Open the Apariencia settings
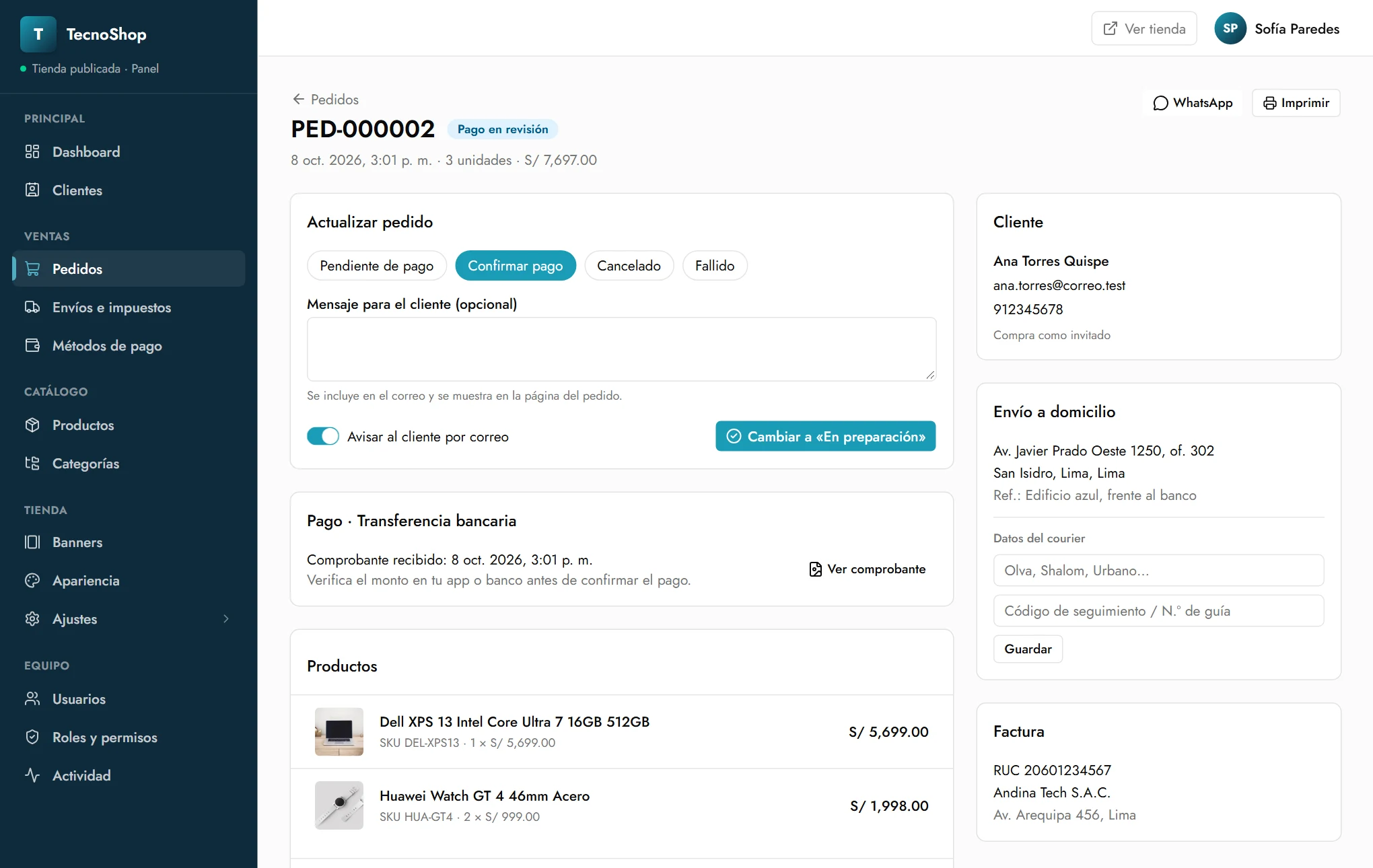This screenshot has width=1373, height=868. (129, 581)
